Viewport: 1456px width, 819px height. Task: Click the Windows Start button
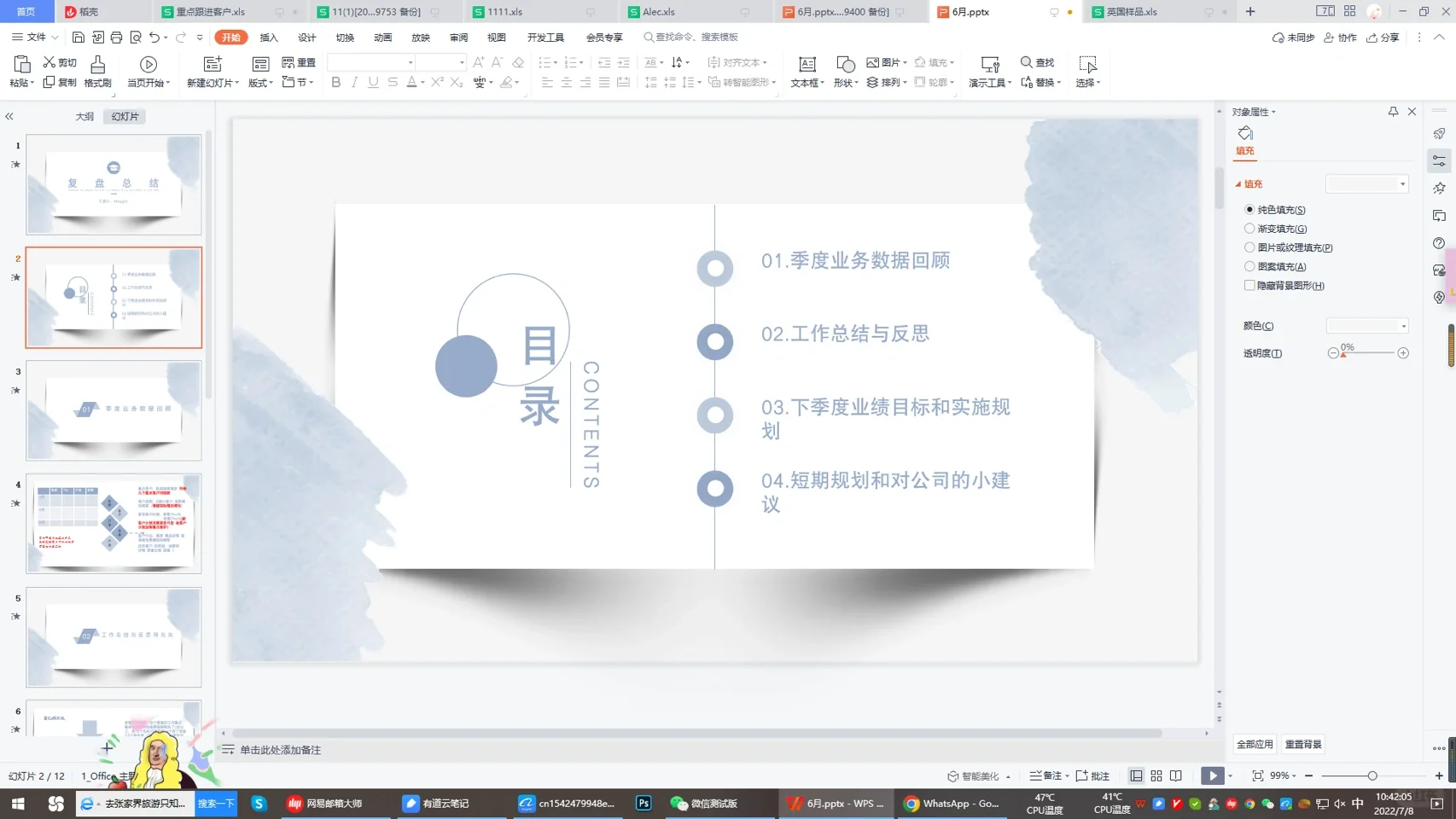18,804
